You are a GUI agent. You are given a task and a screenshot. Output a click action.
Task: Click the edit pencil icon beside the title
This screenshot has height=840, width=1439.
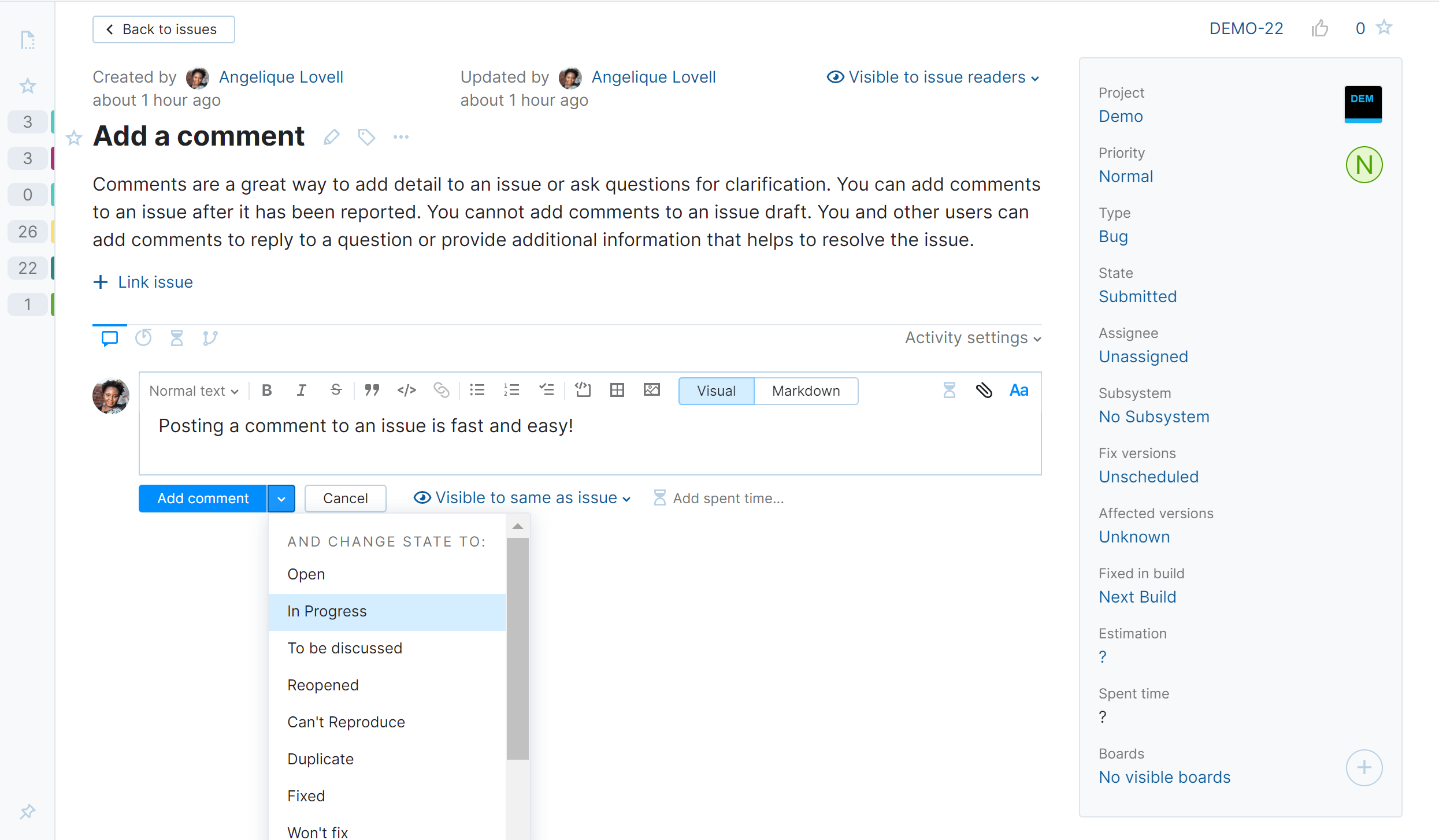[331, 137]
